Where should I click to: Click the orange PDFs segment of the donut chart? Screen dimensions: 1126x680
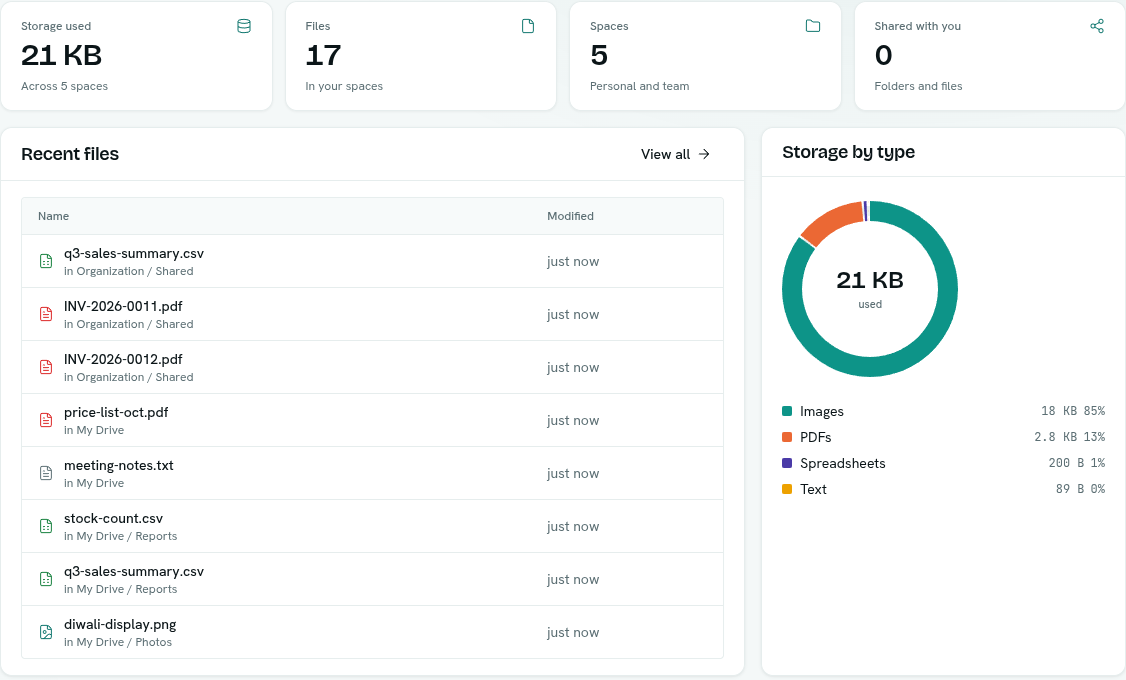pyautogui.click(x=832, y=222)
